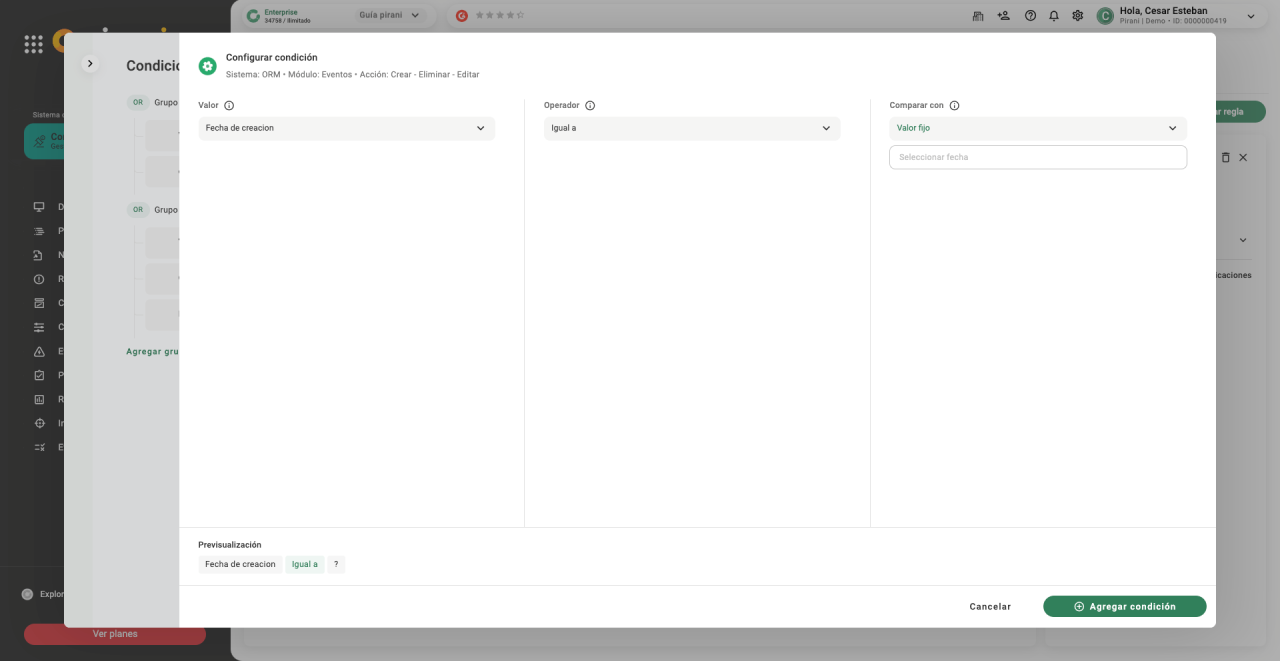1280x661 pixels.
Task: Click the info icon beside Comparar con
Action: coord(954,106)
